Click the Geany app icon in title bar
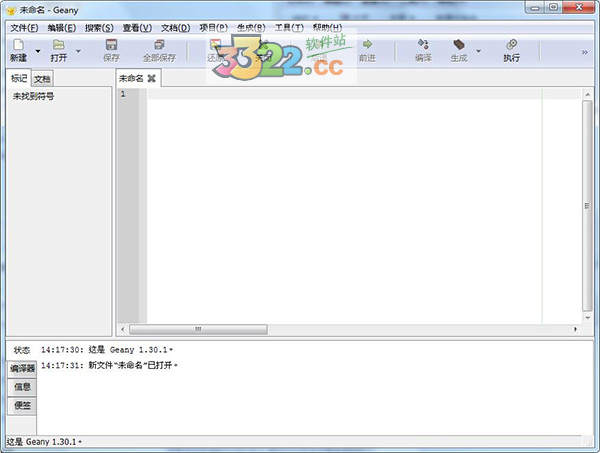Screen dimensions: 600x453 [11, 11]
